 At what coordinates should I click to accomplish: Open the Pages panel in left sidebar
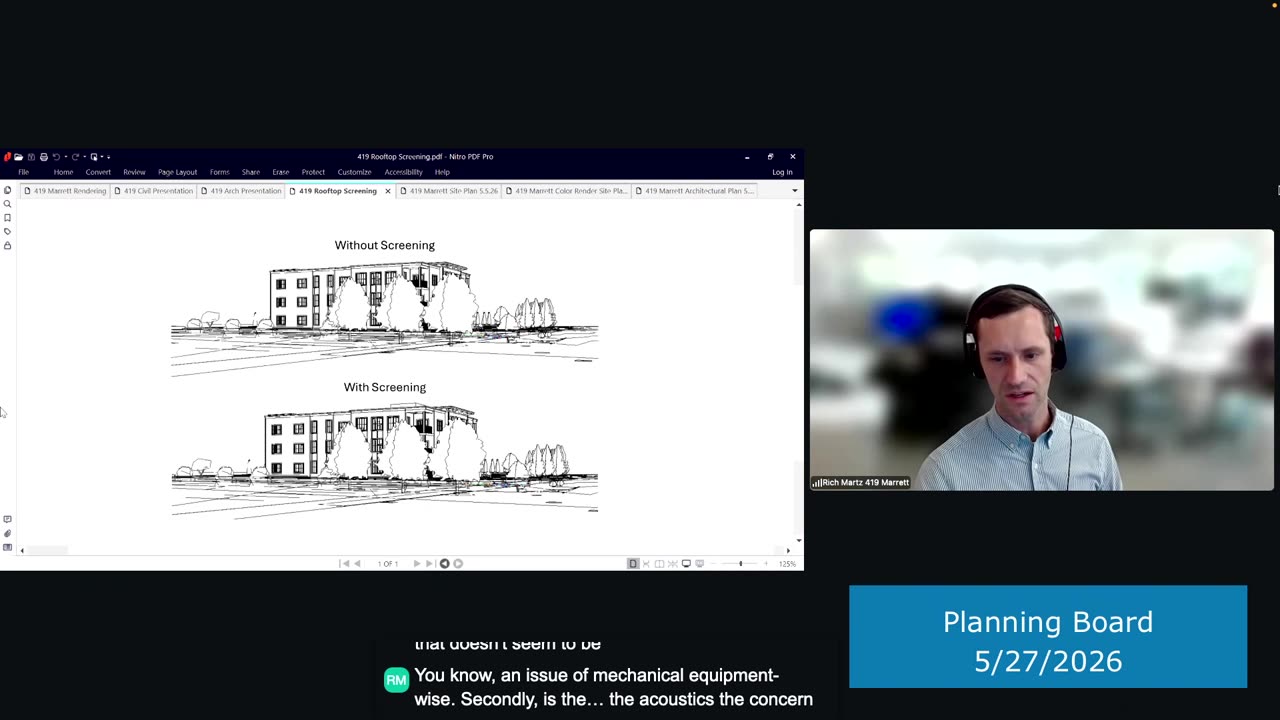[7, 190]
